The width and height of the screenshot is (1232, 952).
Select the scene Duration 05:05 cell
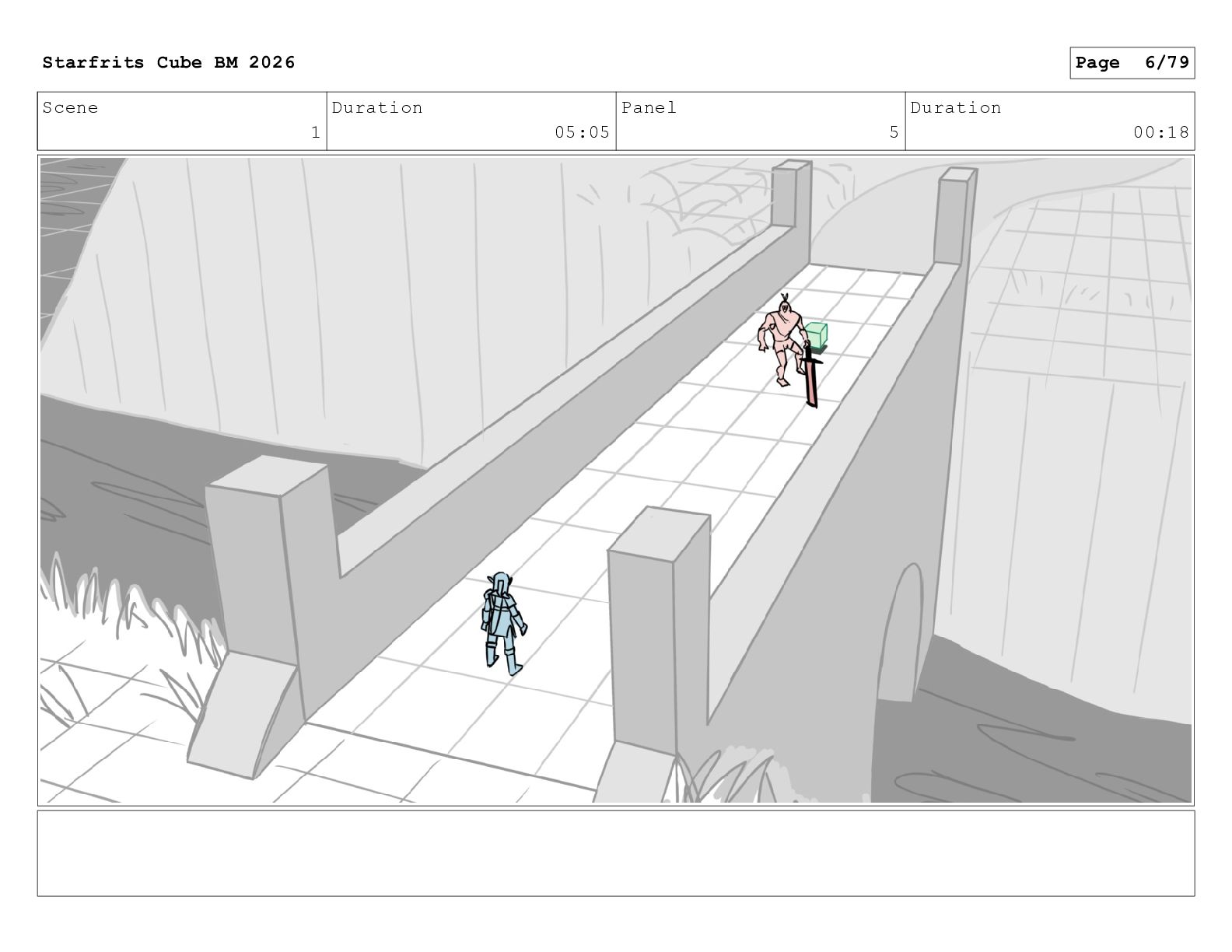(471, 121)
